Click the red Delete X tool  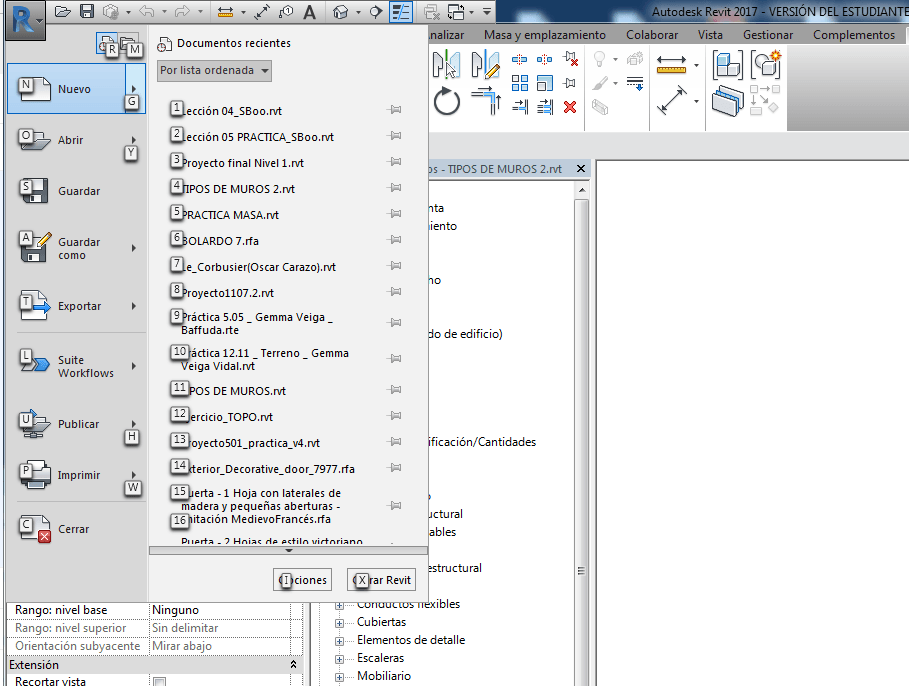[570, 107]
